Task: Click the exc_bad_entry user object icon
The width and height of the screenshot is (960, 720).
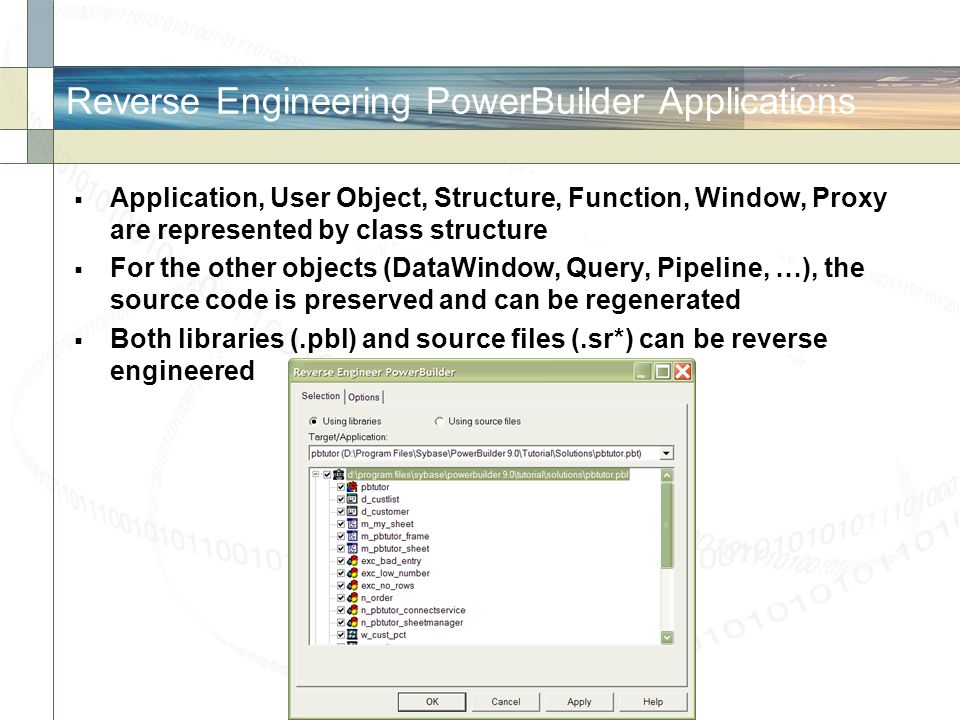Action: 352,561
